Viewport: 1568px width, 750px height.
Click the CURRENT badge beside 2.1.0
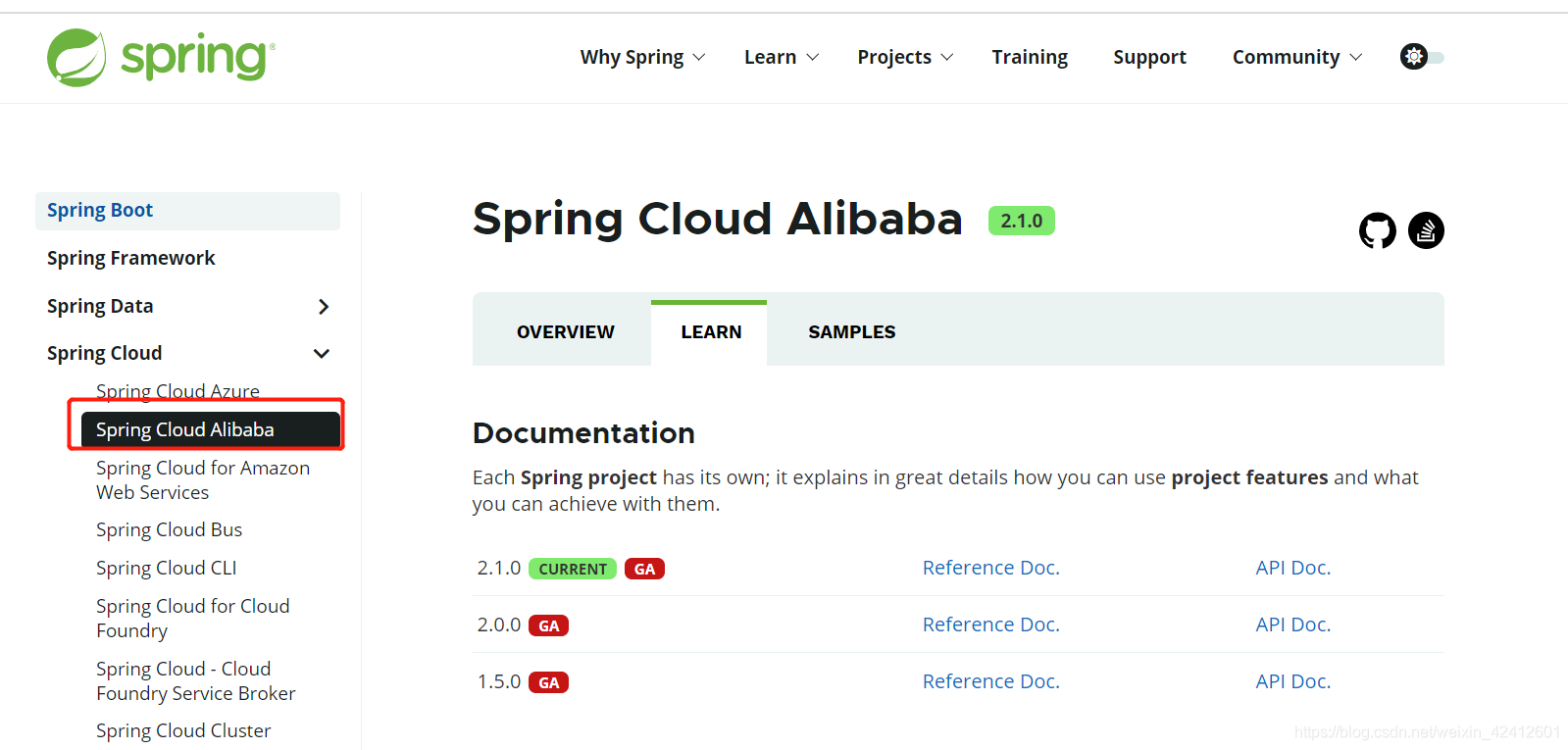click(x=573, y=569)
